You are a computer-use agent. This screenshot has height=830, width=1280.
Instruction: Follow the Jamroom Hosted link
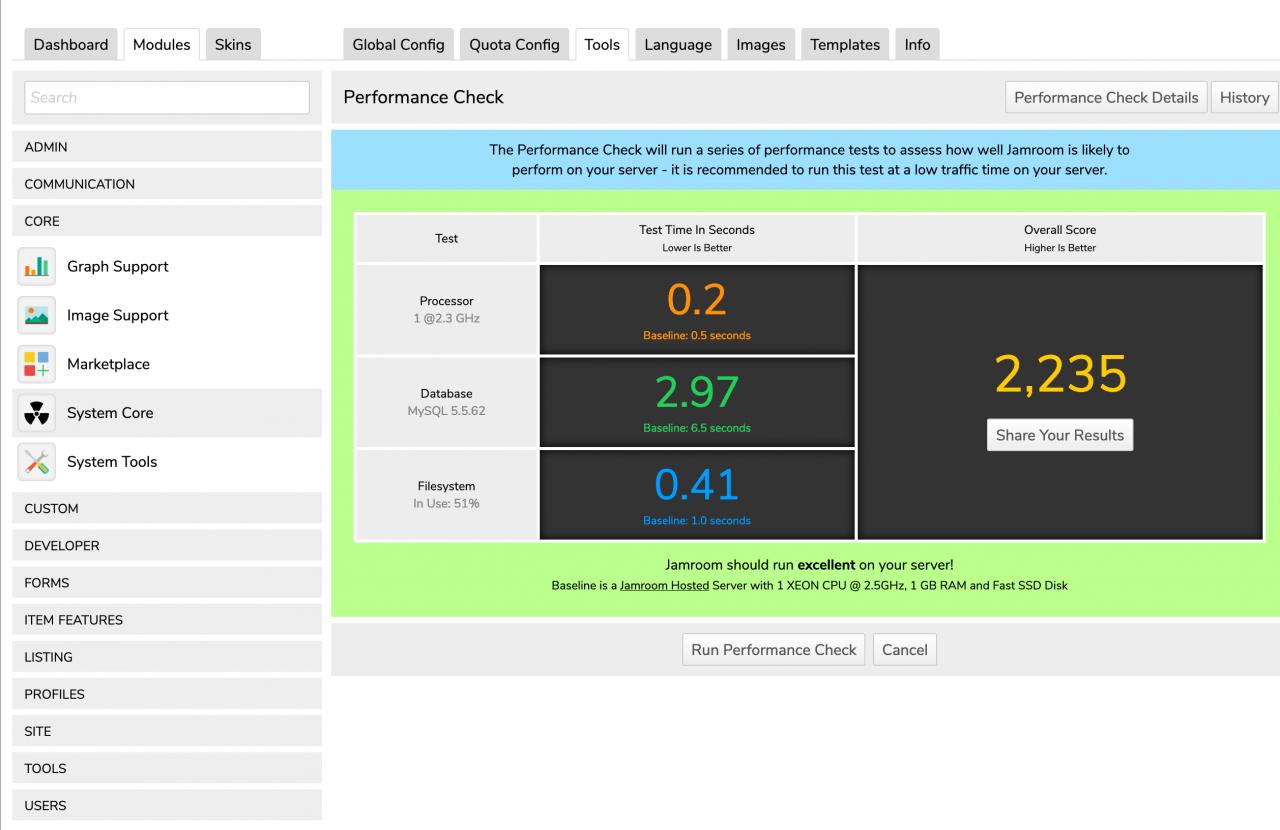tap(664, 585)
